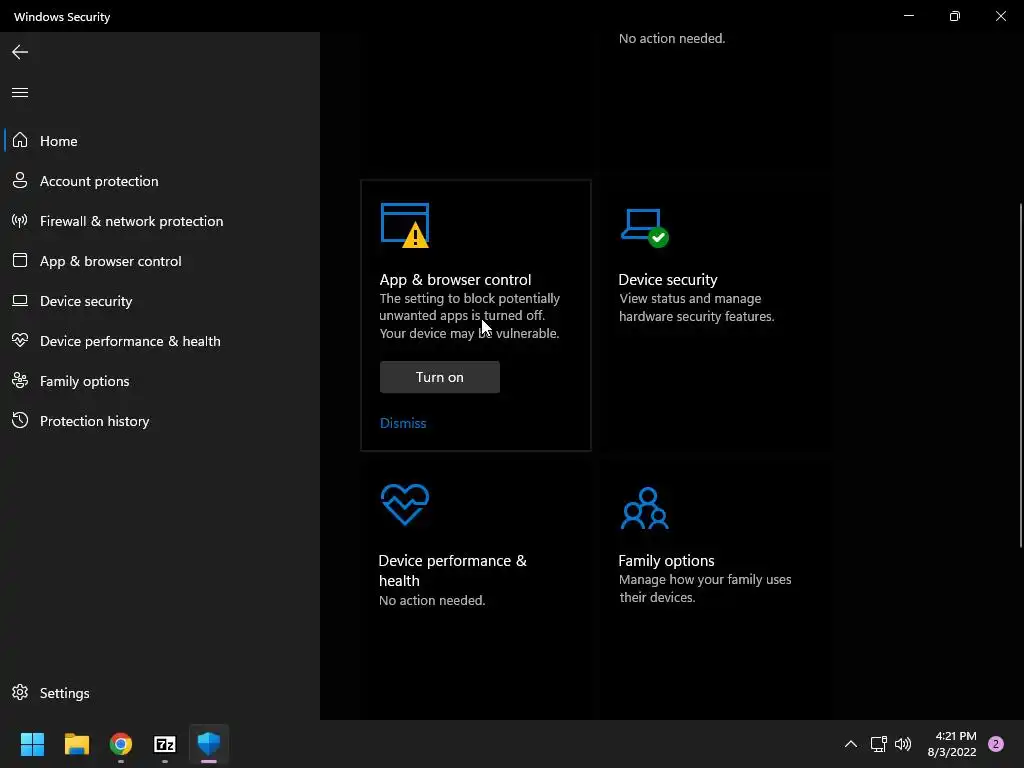1024x768 pixels.
Task: Click the Device performance heart tile icon
Action: point(405,504)
